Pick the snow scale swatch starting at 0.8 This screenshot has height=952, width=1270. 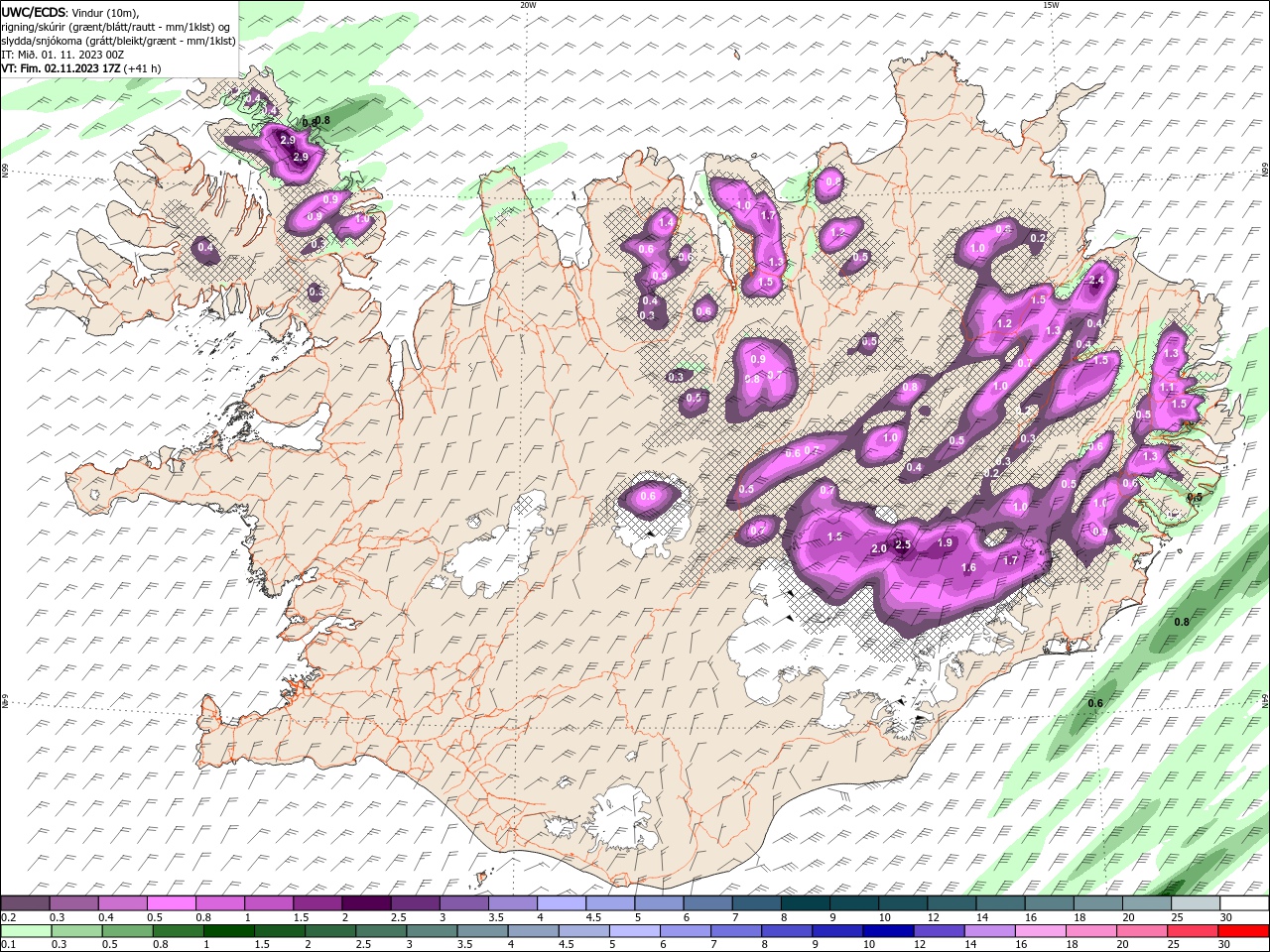coord(219,903)
